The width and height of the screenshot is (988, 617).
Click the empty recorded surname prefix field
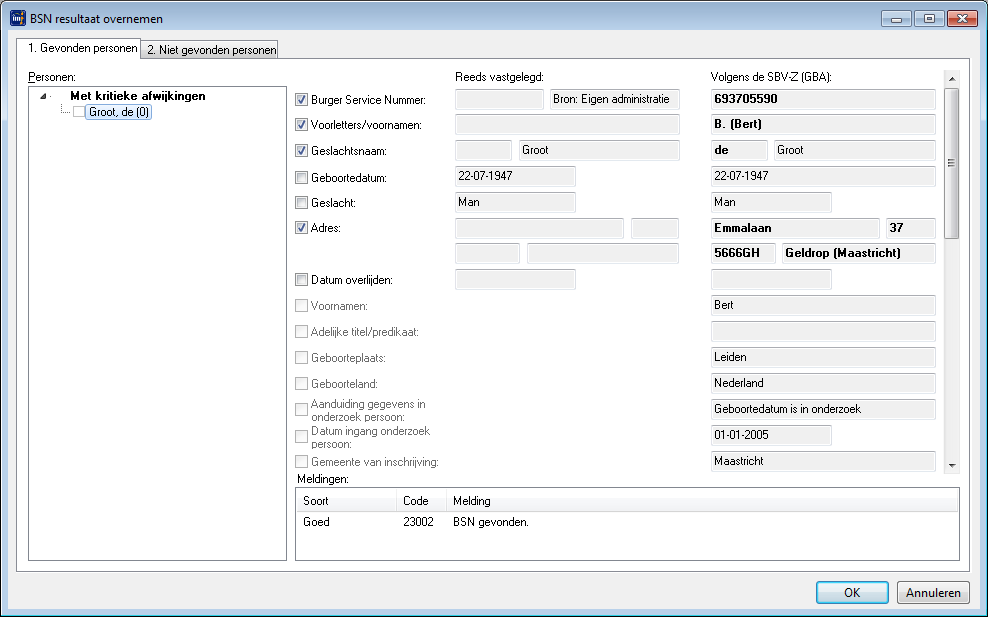[483, 151]
